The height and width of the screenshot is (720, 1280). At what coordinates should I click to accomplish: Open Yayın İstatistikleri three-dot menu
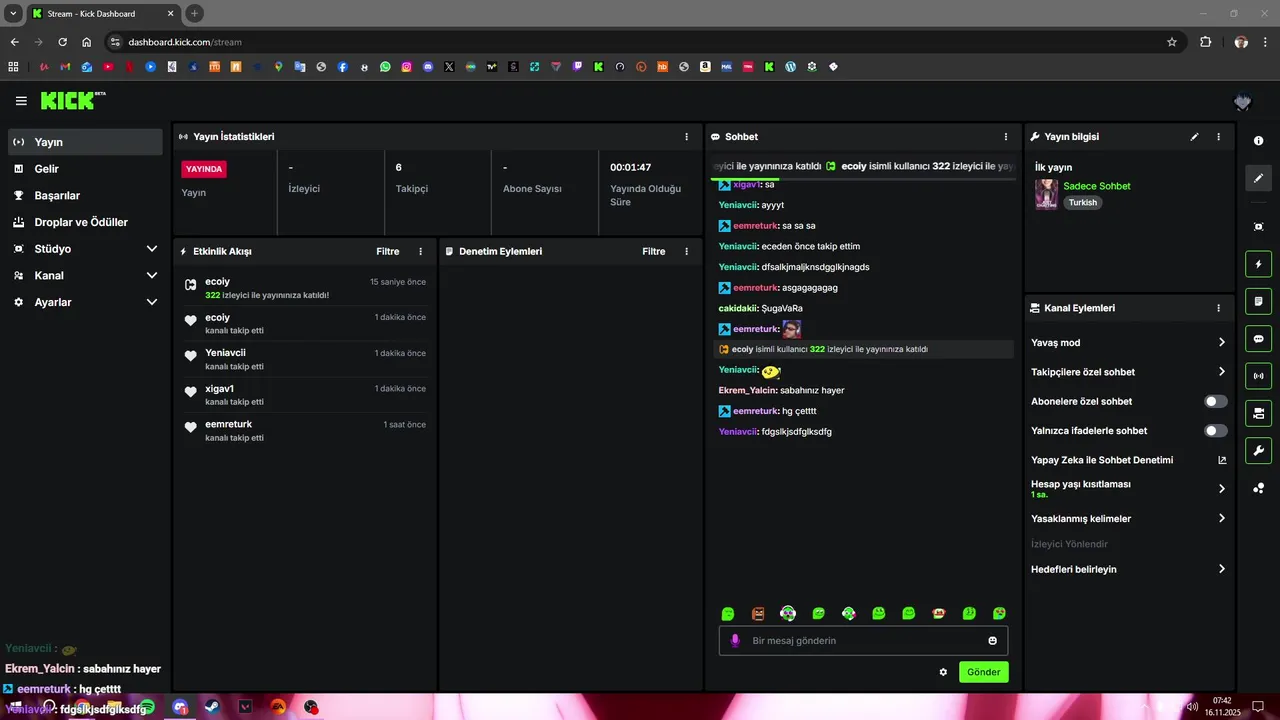click(686, 137)
